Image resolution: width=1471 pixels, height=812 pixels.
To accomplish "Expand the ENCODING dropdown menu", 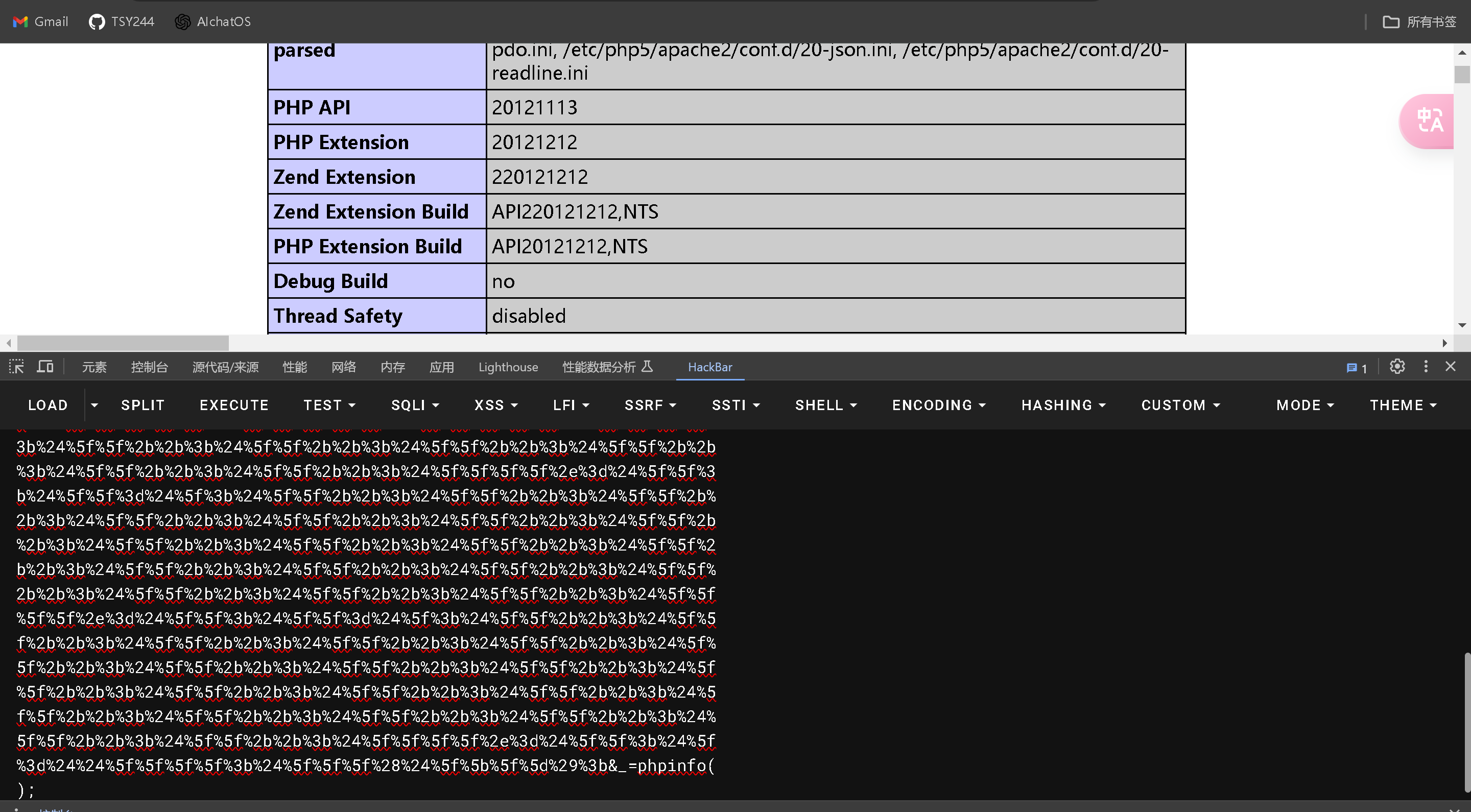I will [939, 405].
